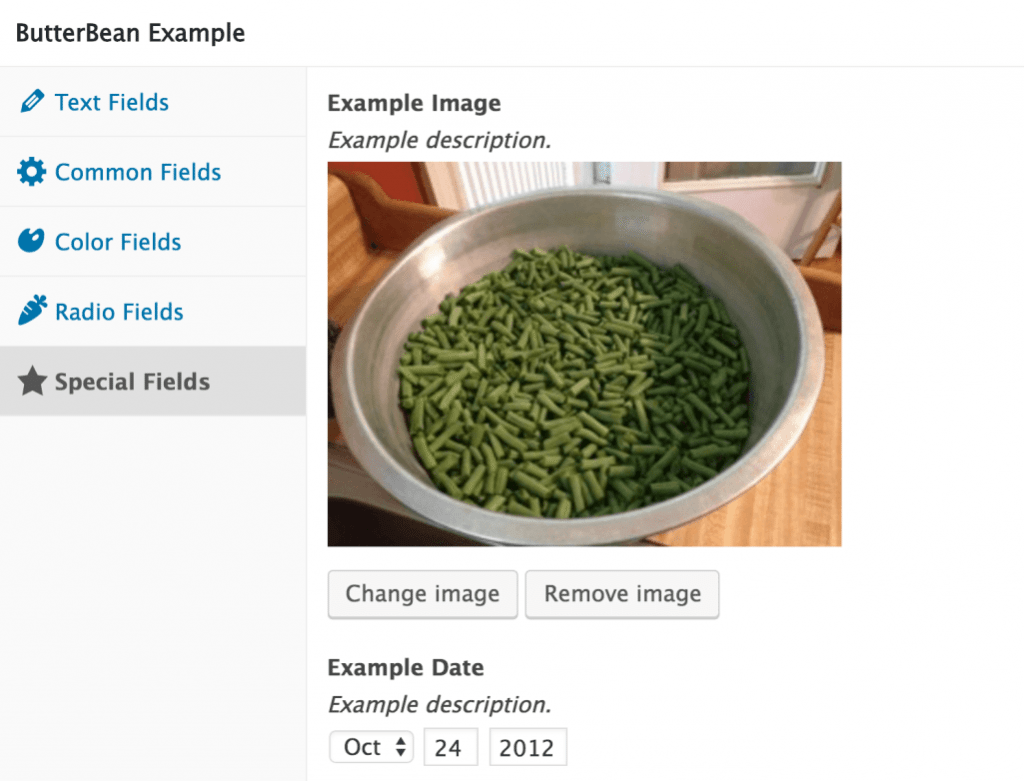The height and width of the screenshot is (781, 1024).
Task: Select the Special Fields tab label
Action: pos(132,382)
